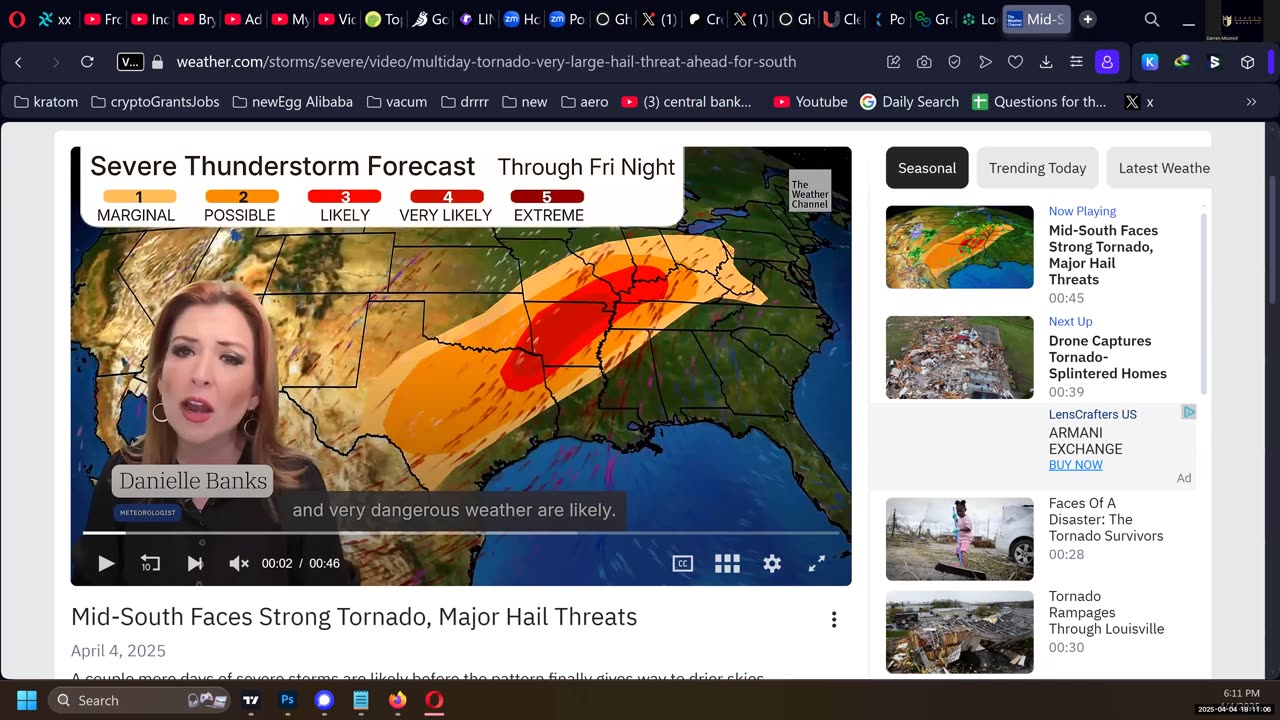Open the Notepad taskbar icon
Viewport: 1280px width, 720px height.
coord(361,700)
